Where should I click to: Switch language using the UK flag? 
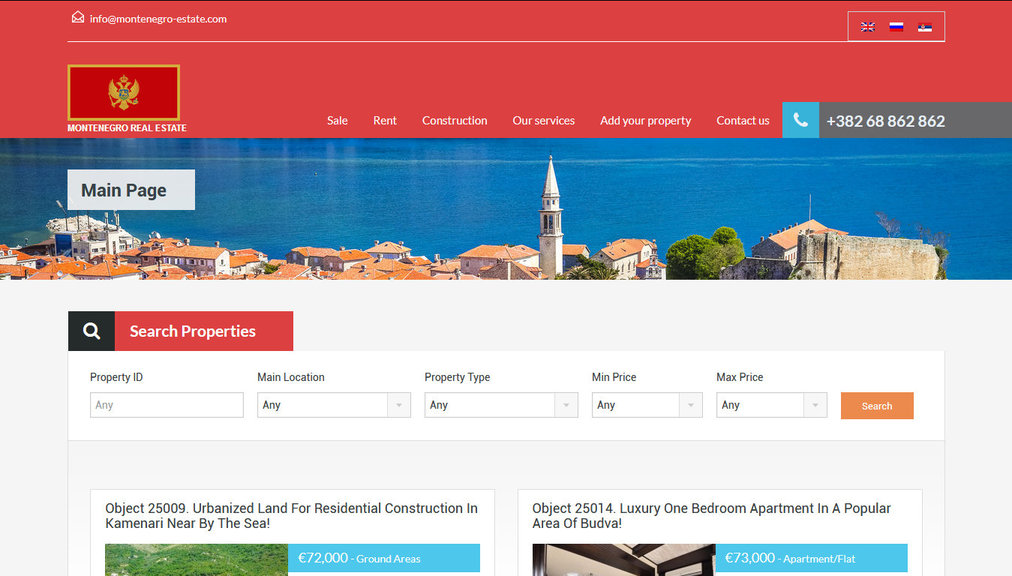[x=868, y=27]
